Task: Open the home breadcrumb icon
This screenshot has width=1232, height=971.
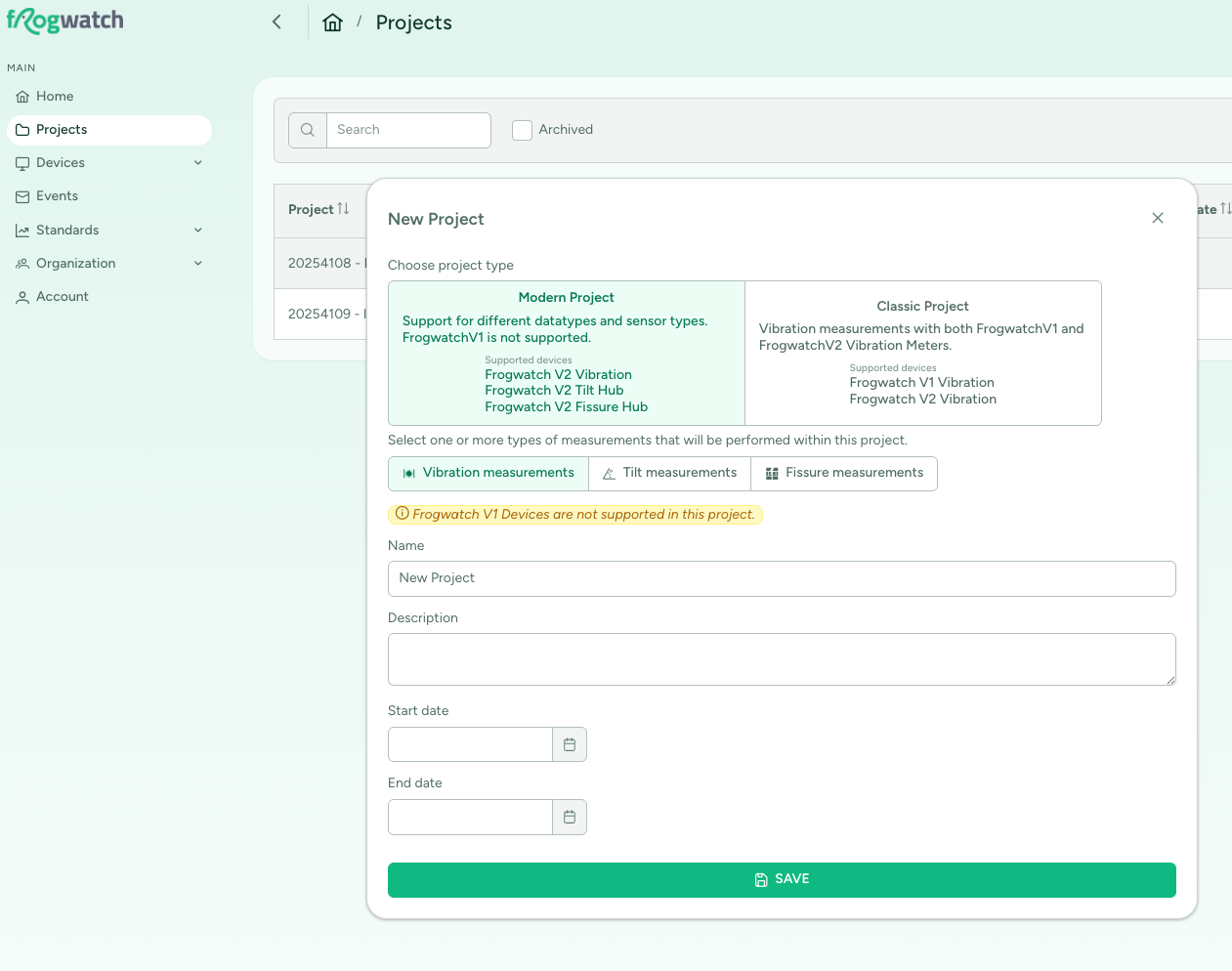Action: coord(332,22)
